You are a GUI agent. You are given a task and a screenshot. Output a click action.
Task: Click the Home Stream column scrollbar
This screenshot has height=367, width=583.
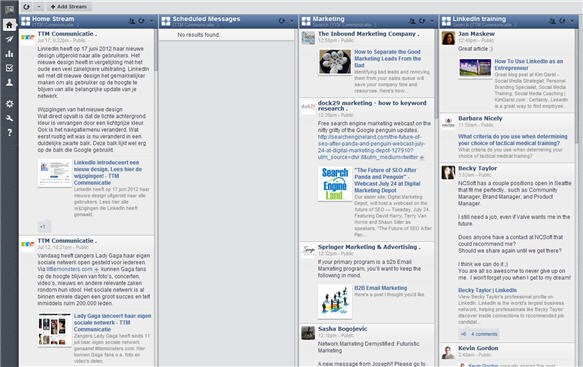point(156,50)
